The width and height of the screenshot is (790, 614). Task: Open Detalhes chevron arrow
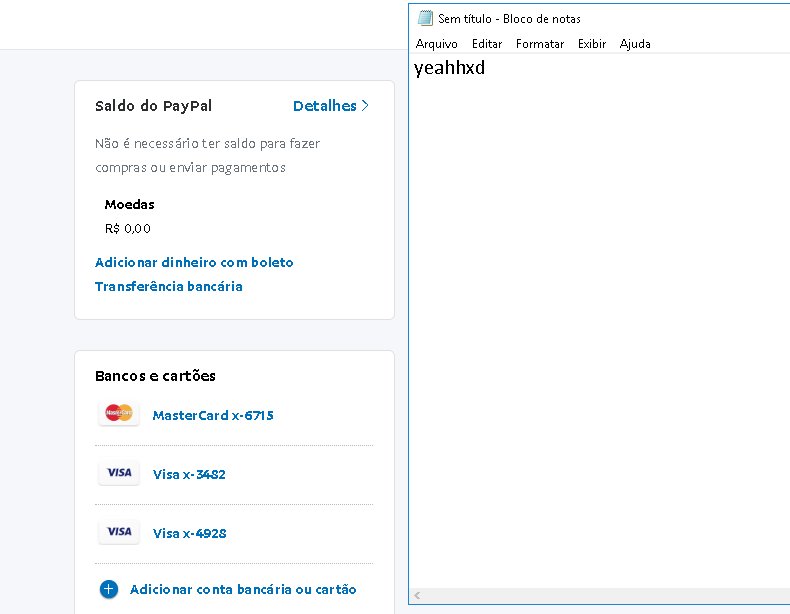[365, 105]
